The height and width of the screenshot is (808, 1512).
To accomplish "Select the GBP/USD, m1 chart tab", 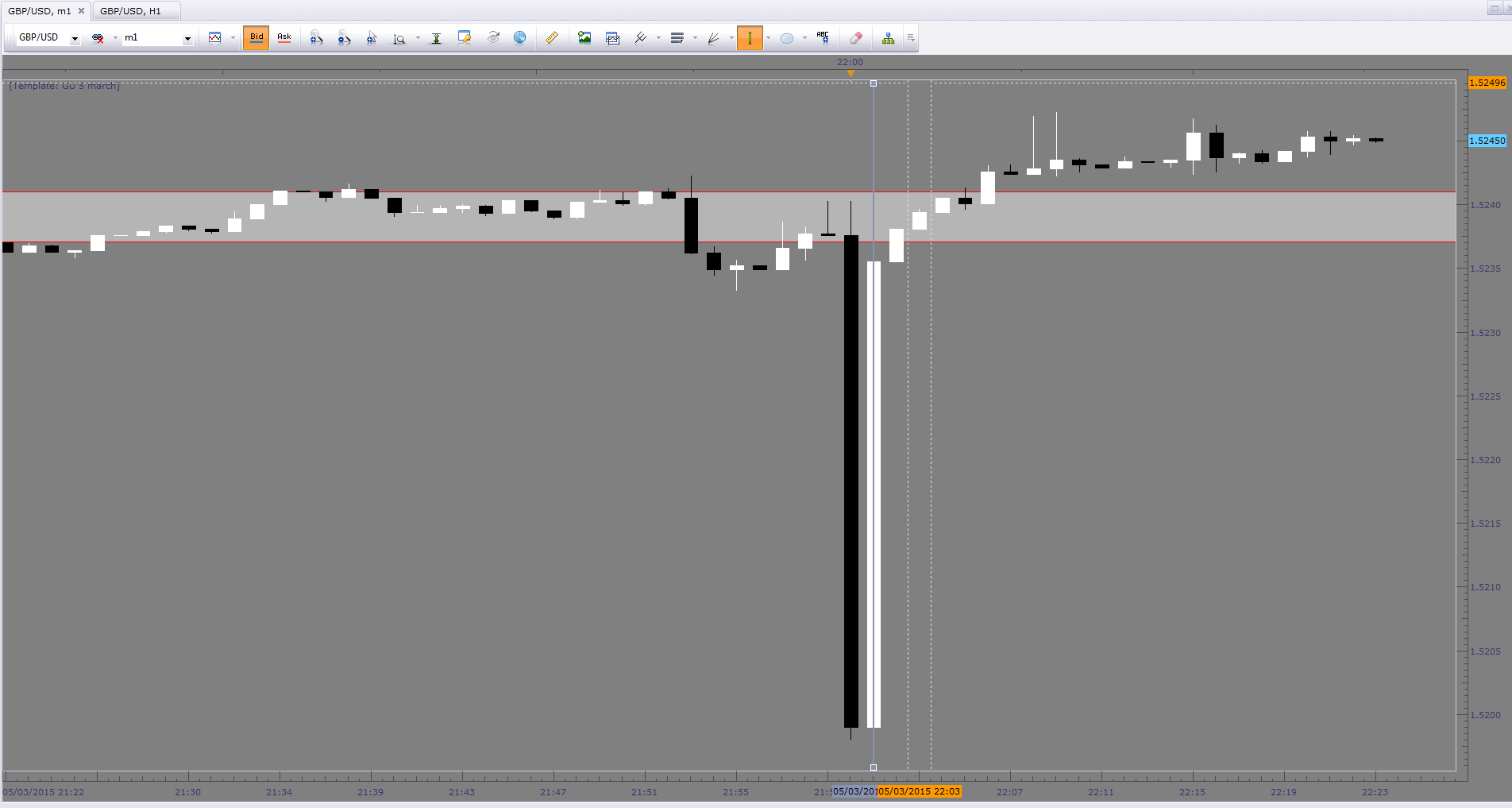I will click(x=40, y=11).
